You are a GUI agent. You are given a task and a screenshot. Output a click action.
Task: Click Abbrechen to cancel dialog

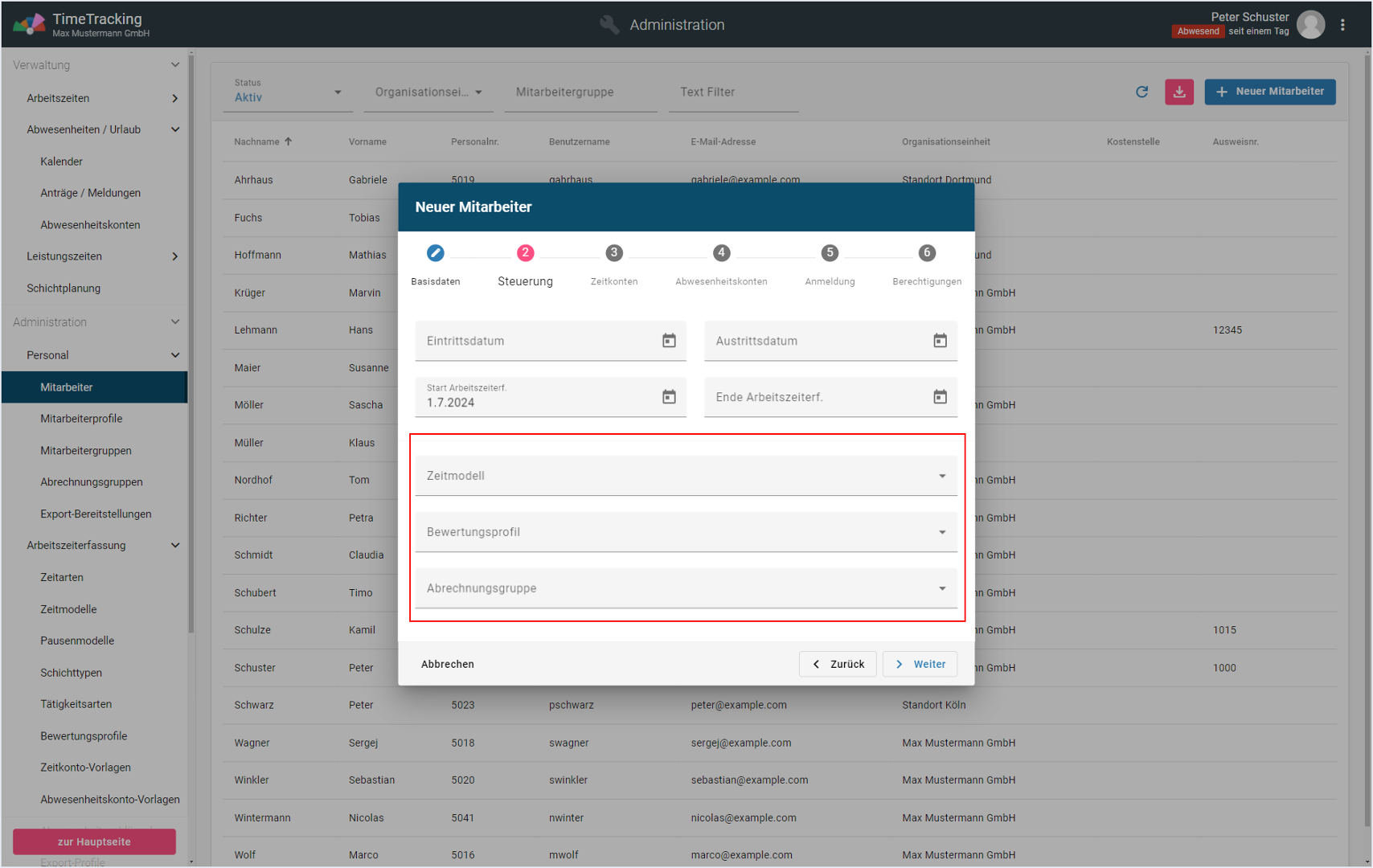[448, 664]
